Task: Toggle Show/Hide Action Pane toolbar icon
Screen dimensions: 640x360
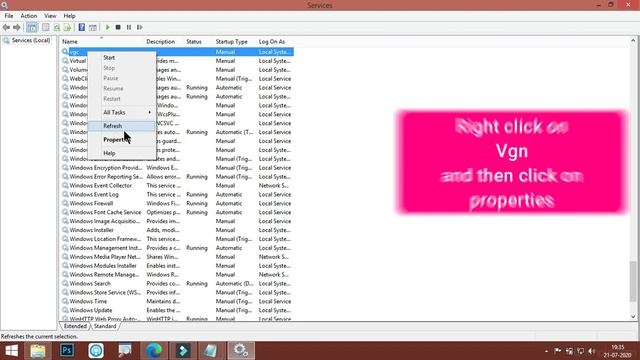Action: coord(93,27)
